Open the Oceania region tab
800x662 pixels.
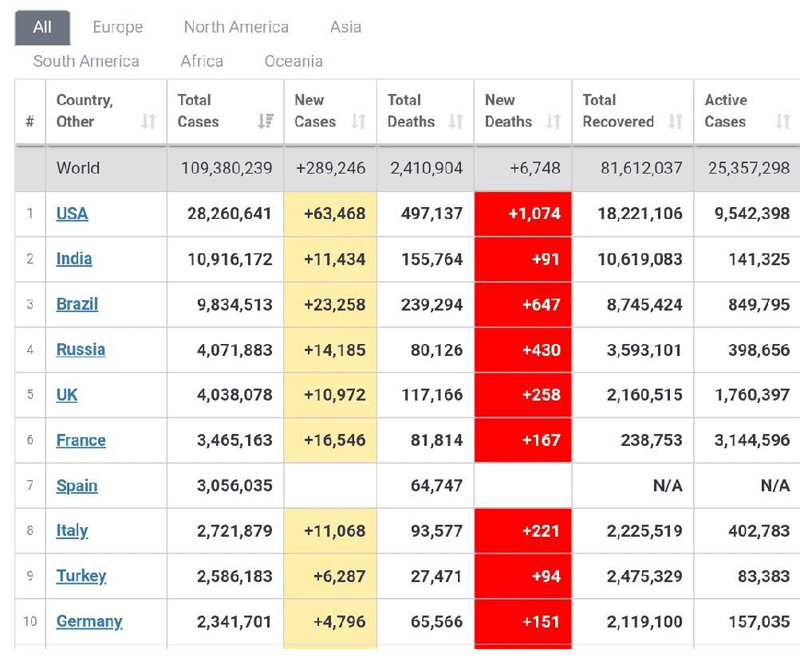[x=293, y=62]
